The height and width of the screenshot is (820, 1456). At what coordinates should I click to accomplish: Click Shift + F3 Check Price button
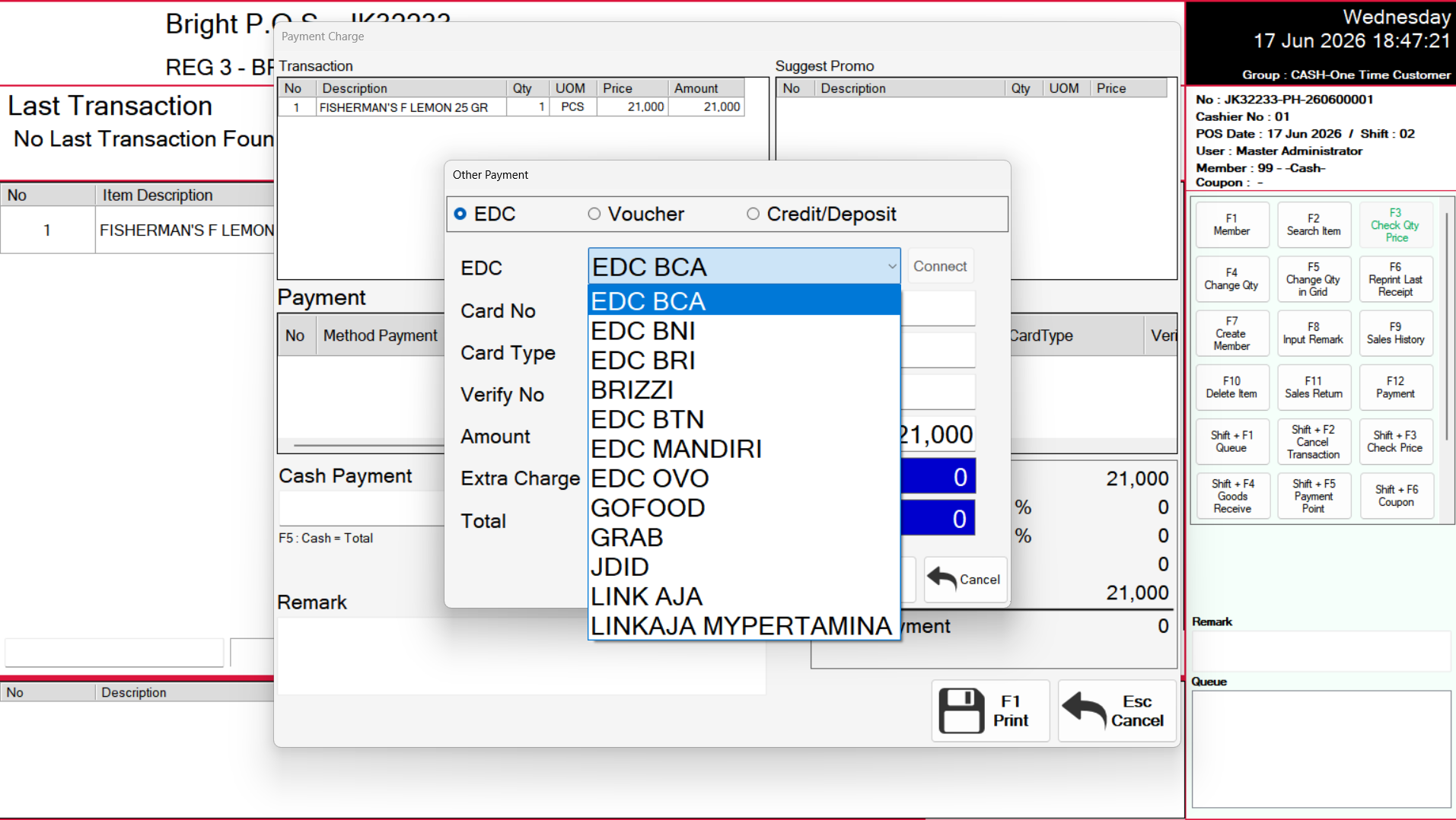1395,442
